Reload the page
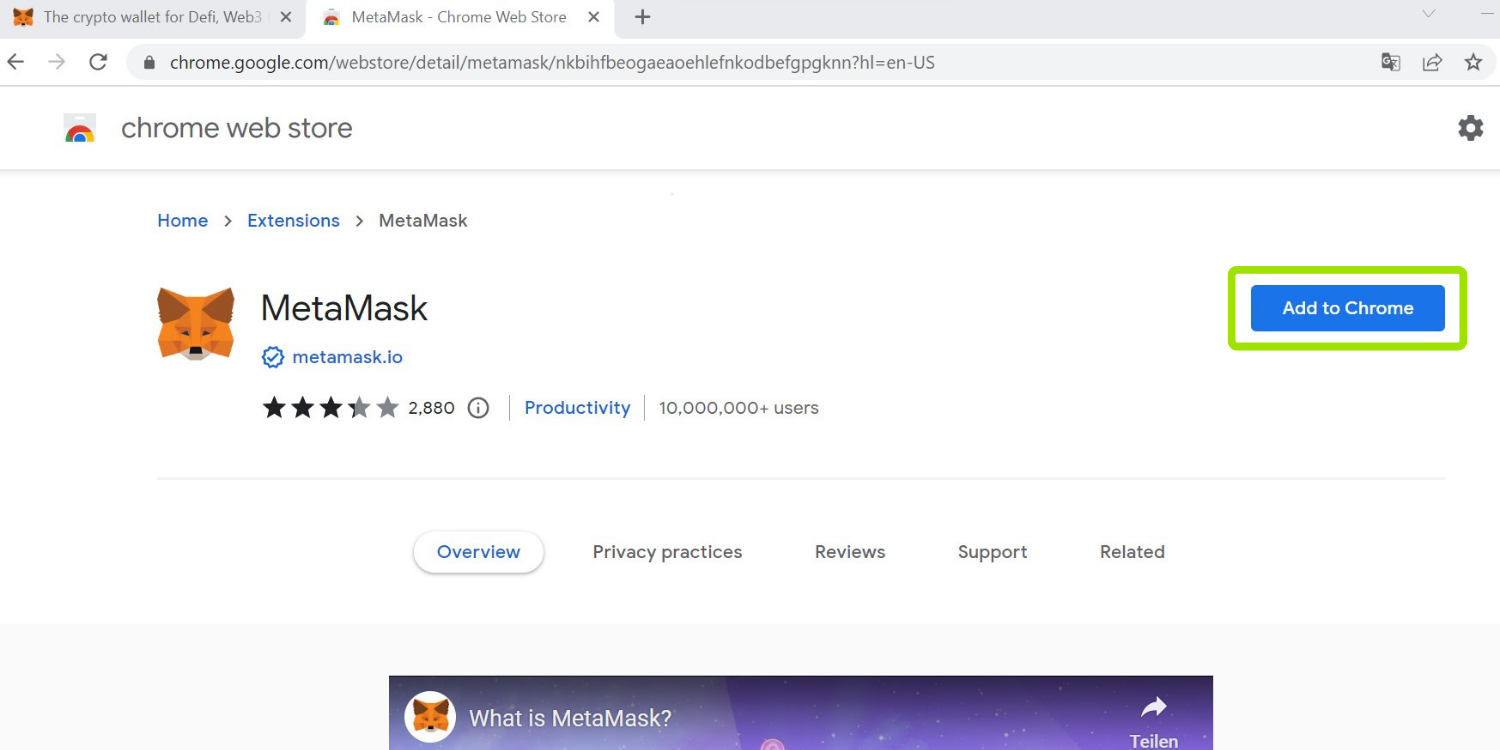Viewport: 1500px width, 750px height. pos(98,62)
